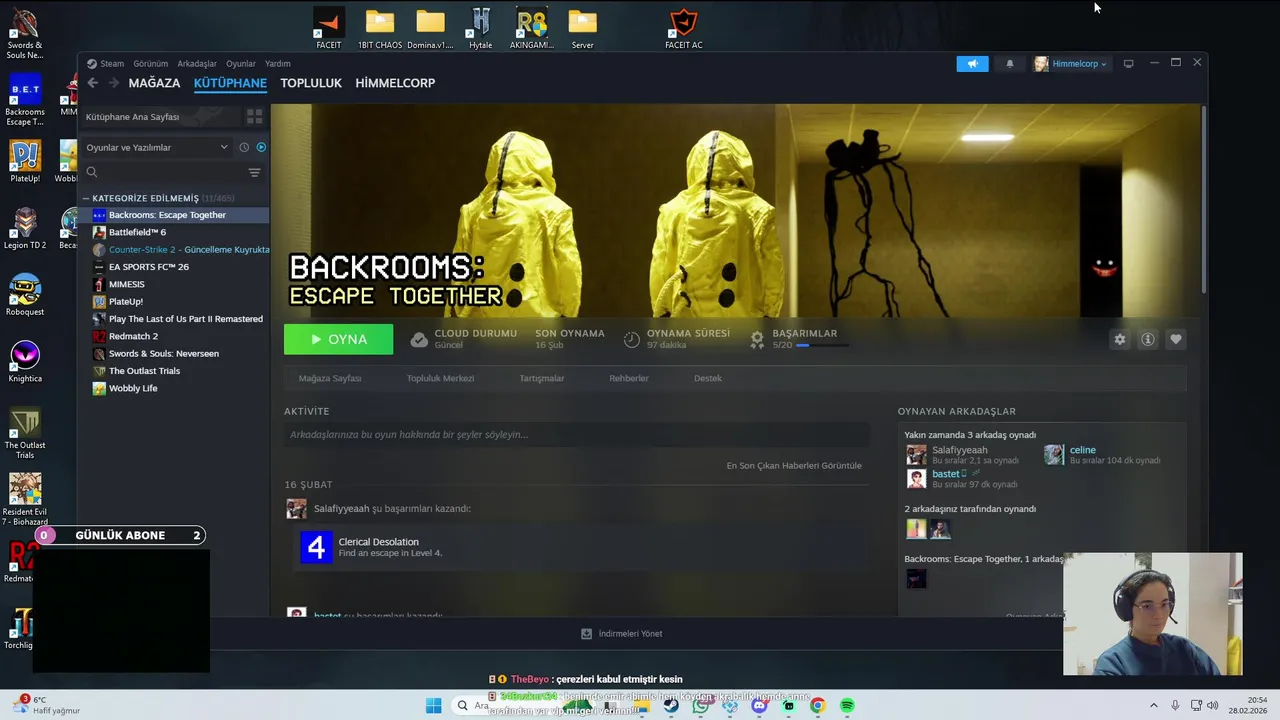Toggle the ready-to-play filter icon

[261, 147]
